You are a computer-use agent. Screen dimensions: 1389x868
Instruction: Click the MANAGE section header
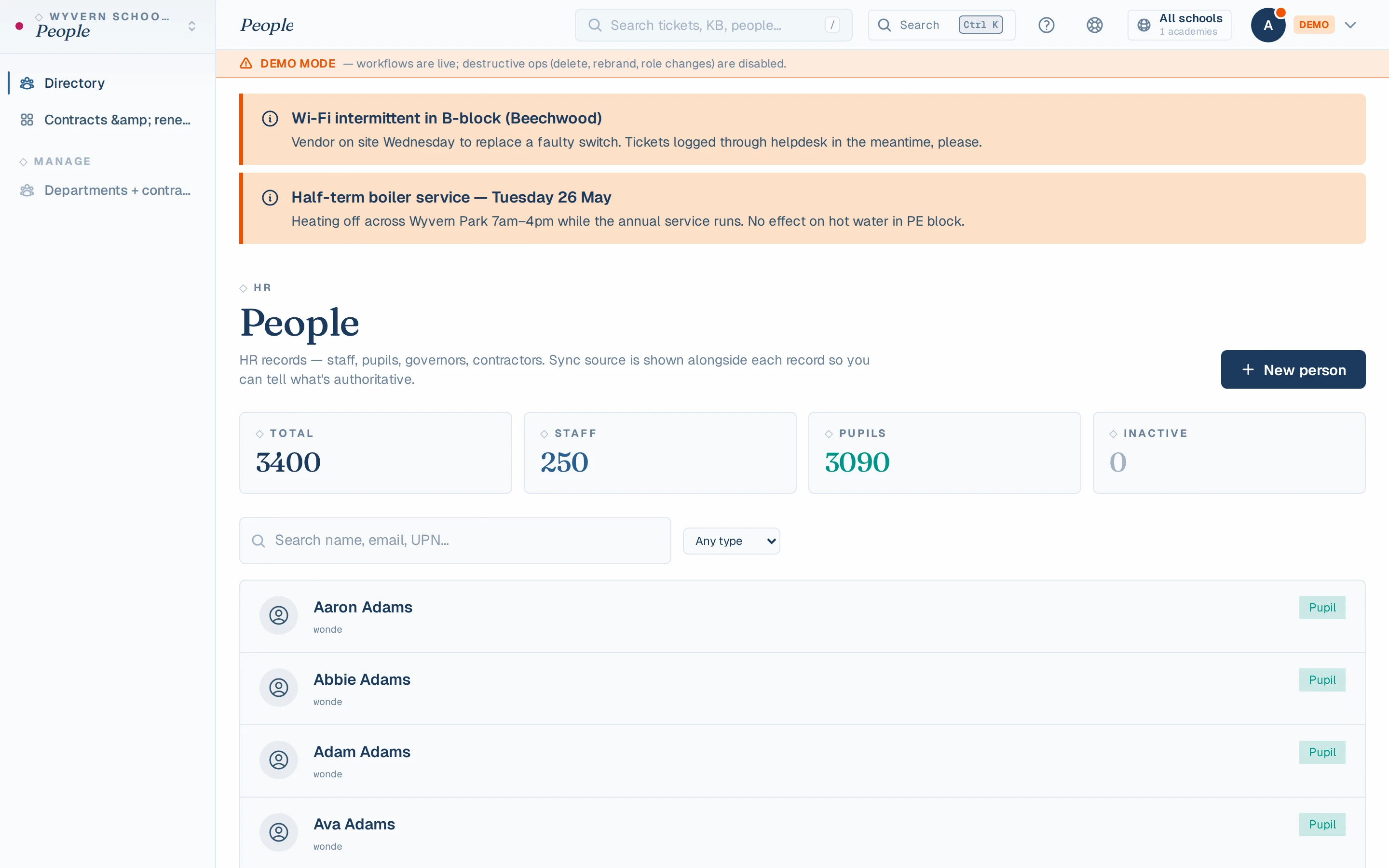click(x=62, y=162)
